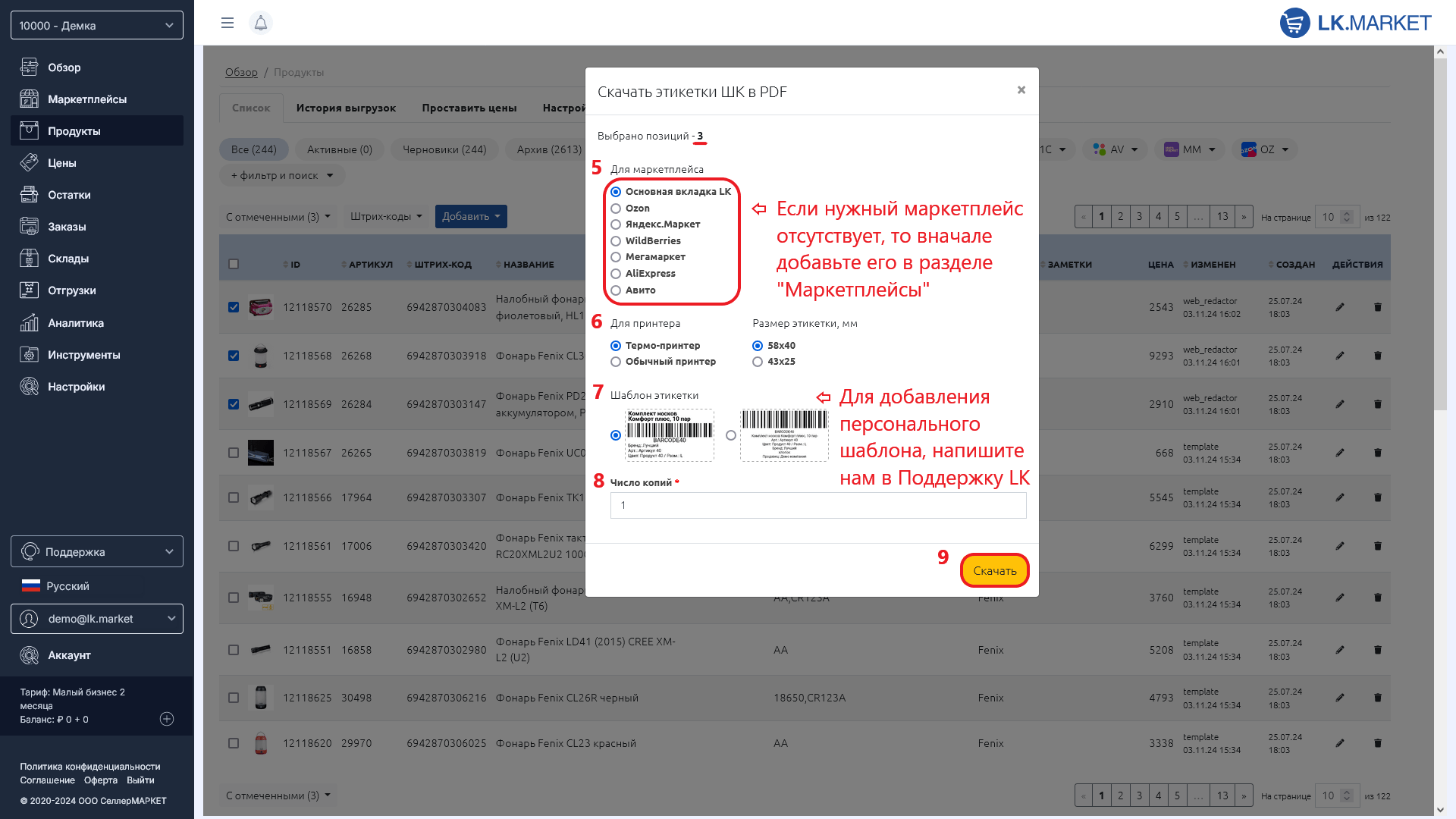The height and width of the screenshot is (819, 1456).
Task: Select Яндекс.Маркет radio option
Action: pos(616,224)
